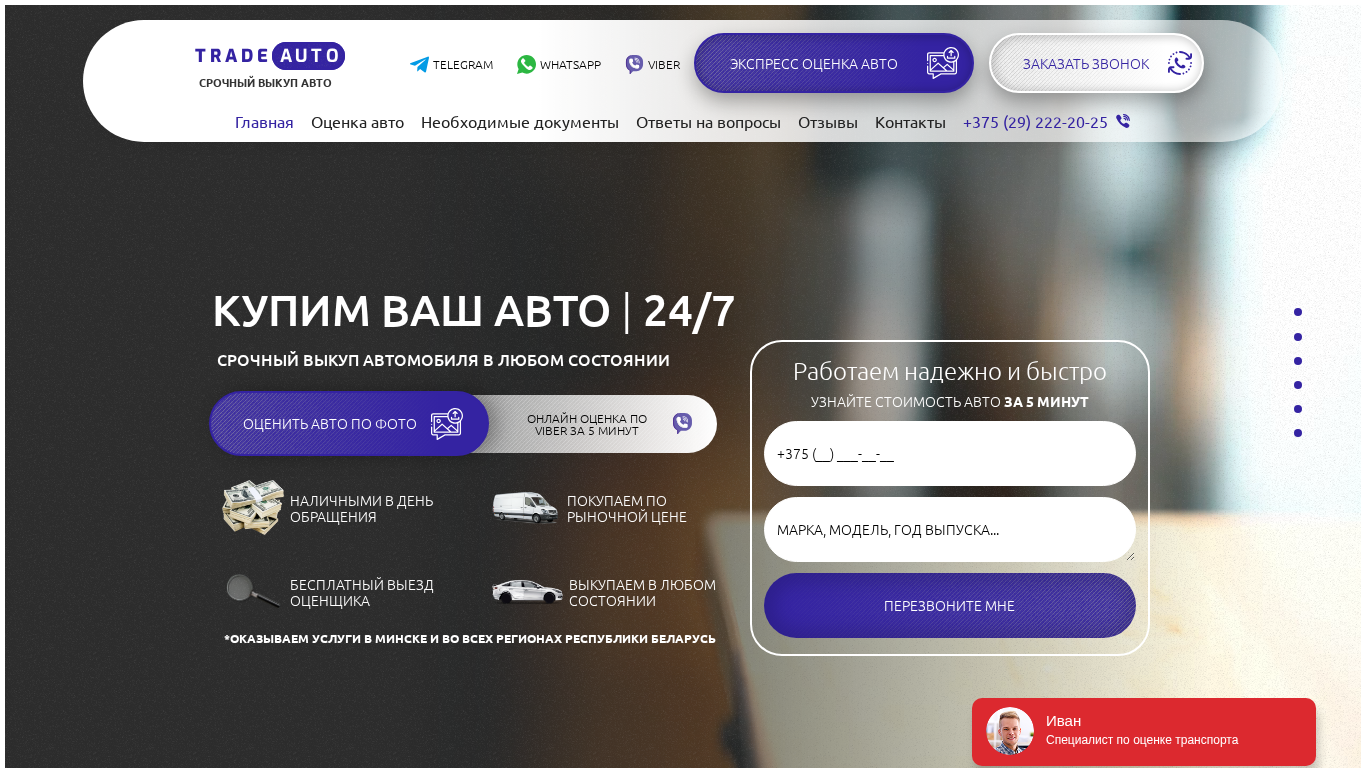Open Контакты page
Image resolution: width=1366 pixels, height=768 pixels.
click(x=910, y=122)
